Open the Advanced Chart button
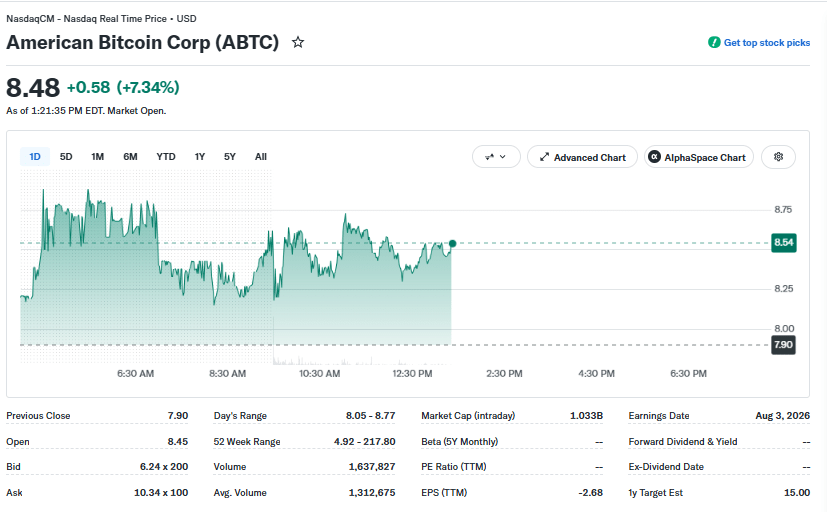The height and width of the screenshot is (512, 827). [x=582, y=157]
